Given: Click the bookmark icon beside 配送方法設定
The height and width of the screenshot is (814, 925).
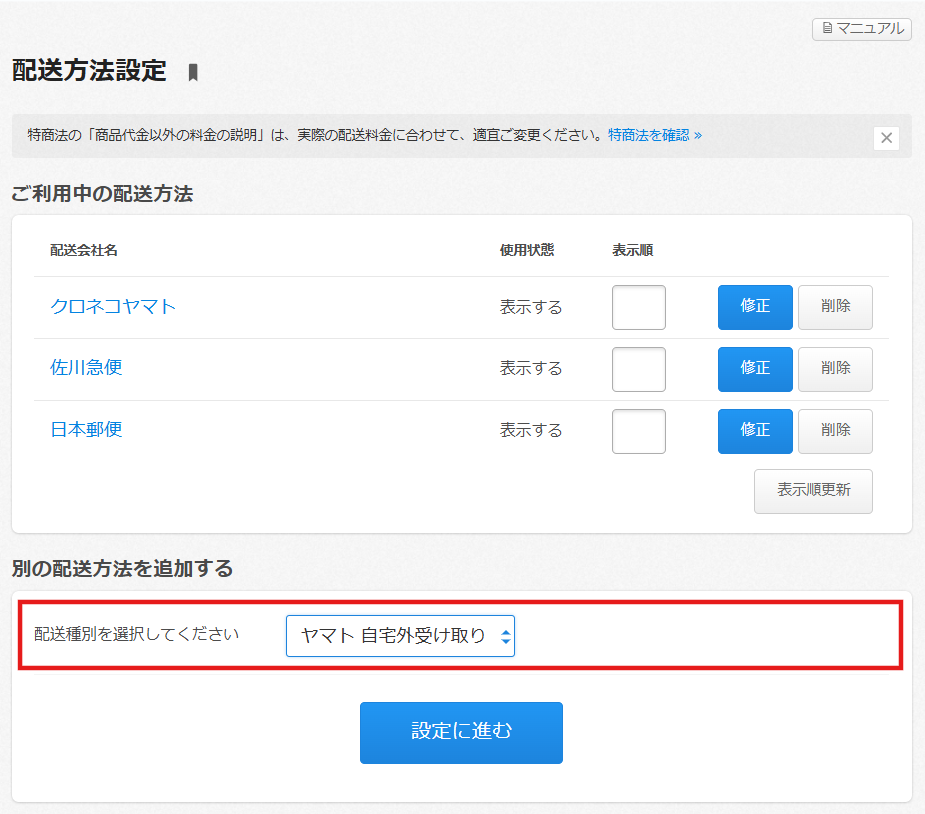Looking at the screenshot, I should pos(193,72).
